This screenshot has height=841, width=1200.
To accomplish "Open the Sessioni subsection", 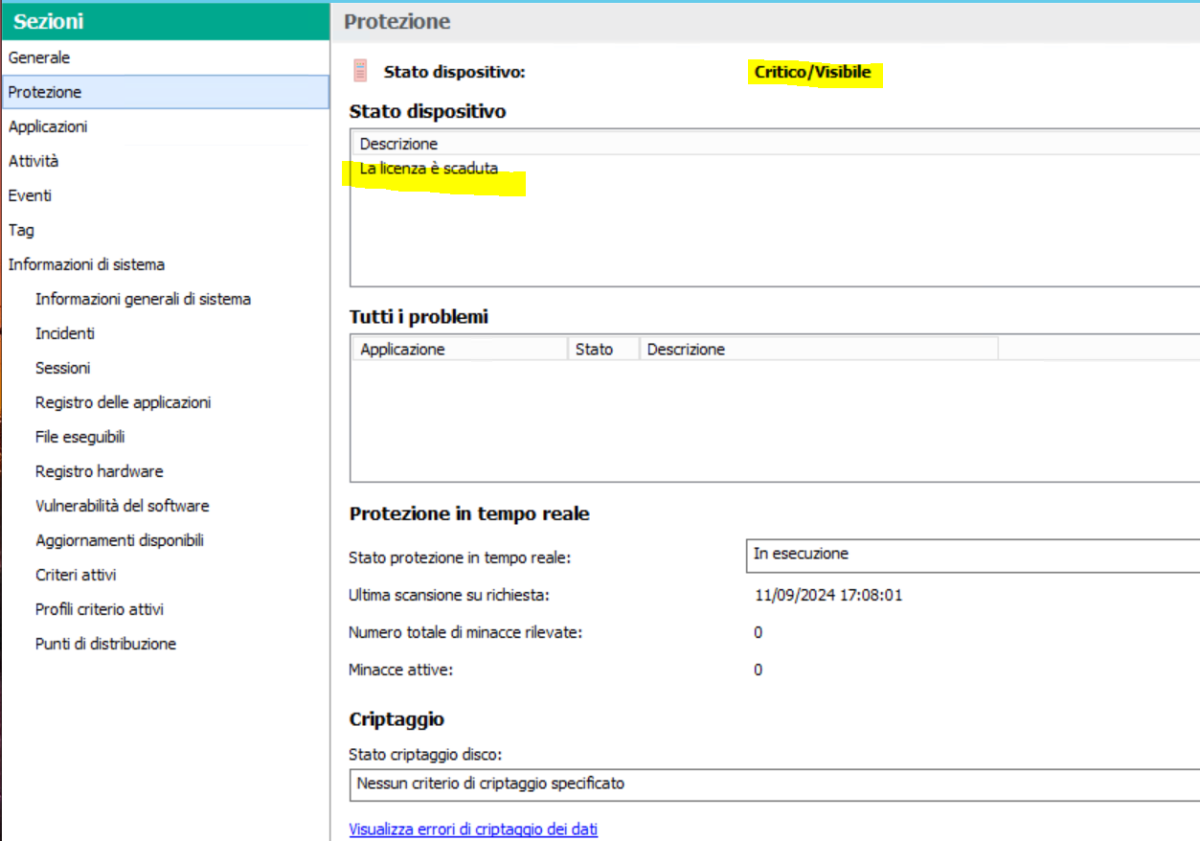I will click(63, 368).
